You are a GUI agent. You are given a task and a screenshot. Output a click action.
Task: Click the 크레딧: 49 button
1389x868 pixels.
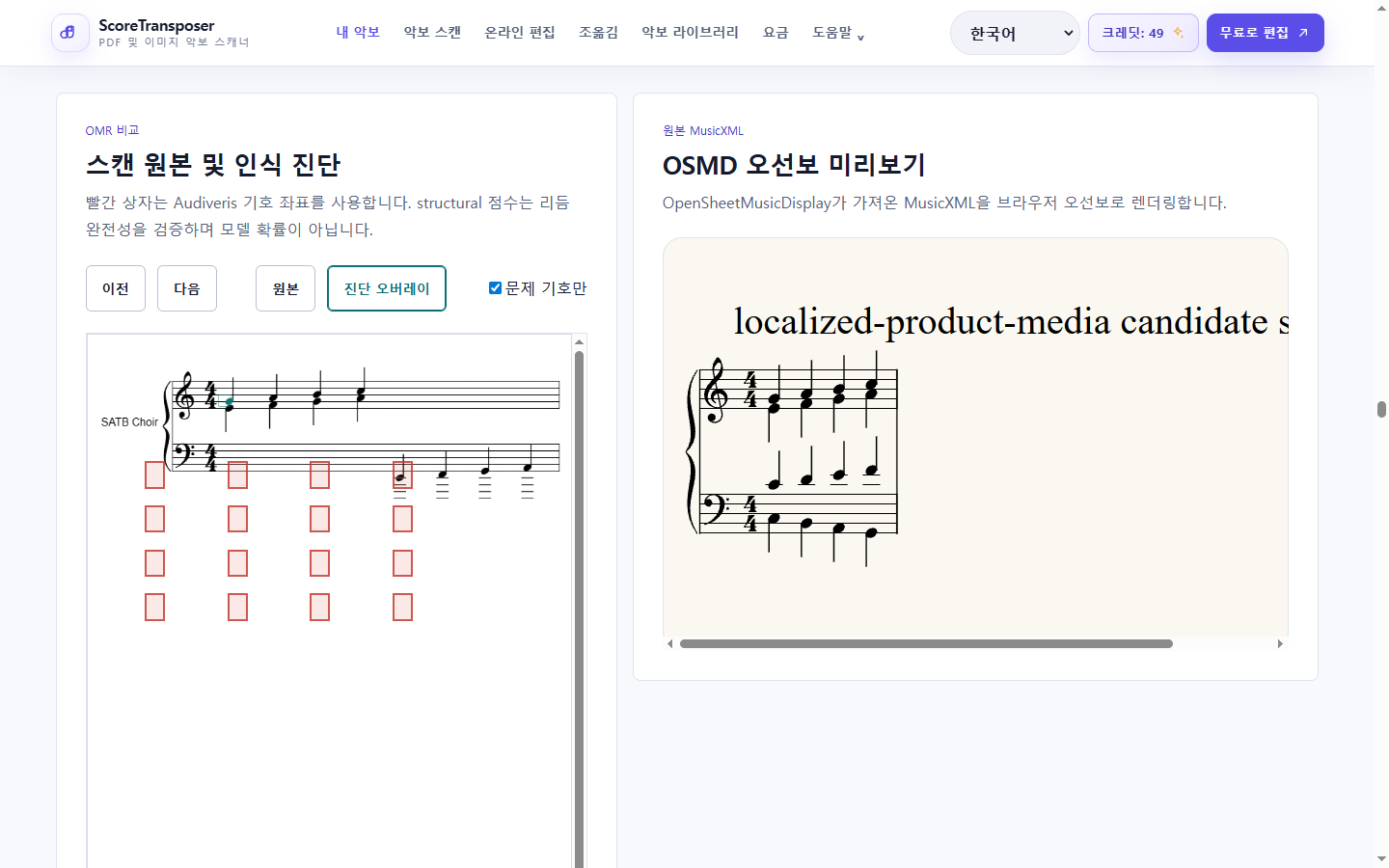click(1143, 33)
